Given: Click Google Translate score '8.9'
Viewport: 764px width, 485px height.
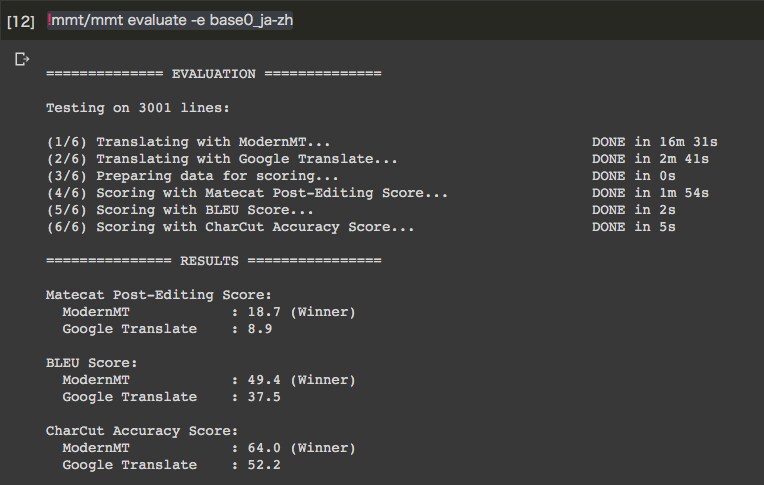Looking at the screenshot, I should click(x=260, y=330).
